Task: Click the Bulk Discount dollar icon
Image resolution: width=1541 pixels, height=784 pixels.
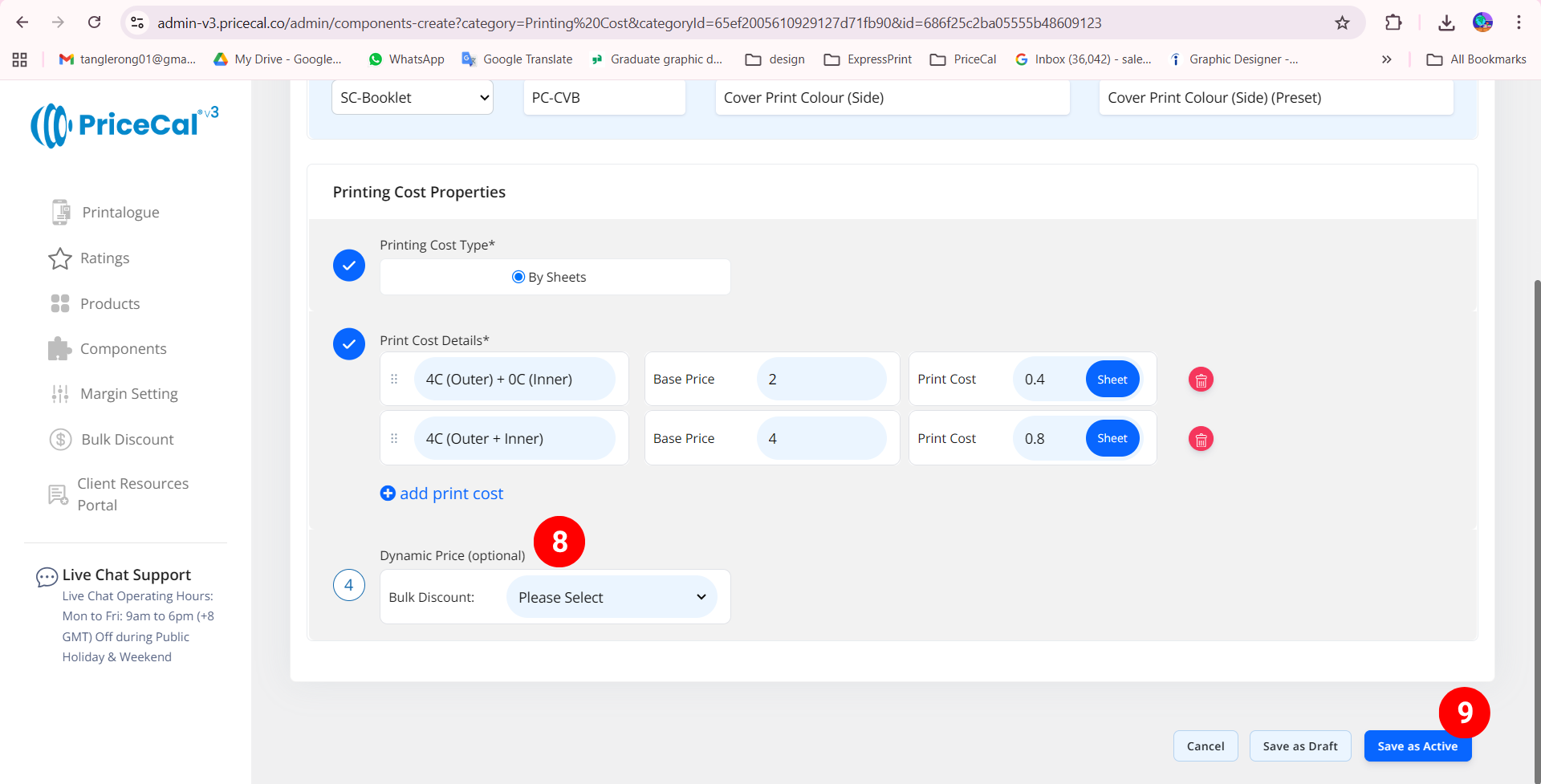Action: (x=61, y=440)
